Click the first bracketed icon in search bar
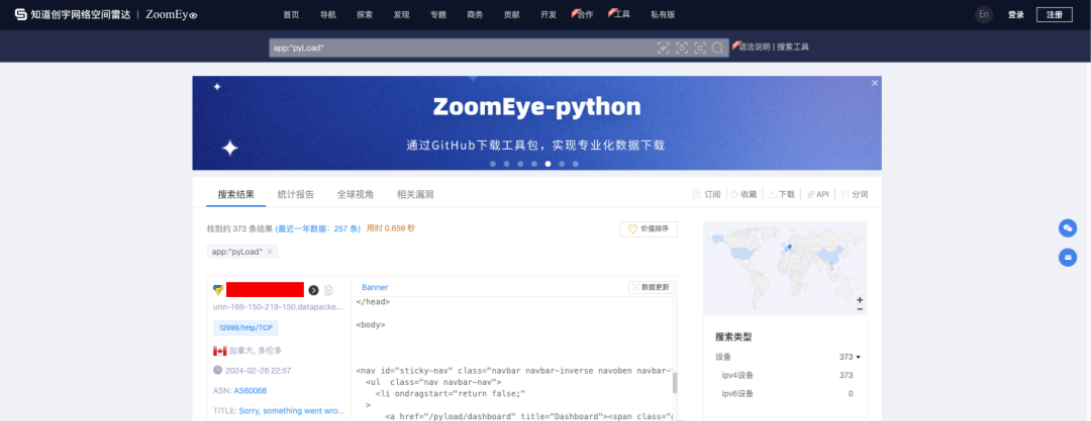Image resolution: width=1091 pixels, height=421 pixels. point(663,47)
